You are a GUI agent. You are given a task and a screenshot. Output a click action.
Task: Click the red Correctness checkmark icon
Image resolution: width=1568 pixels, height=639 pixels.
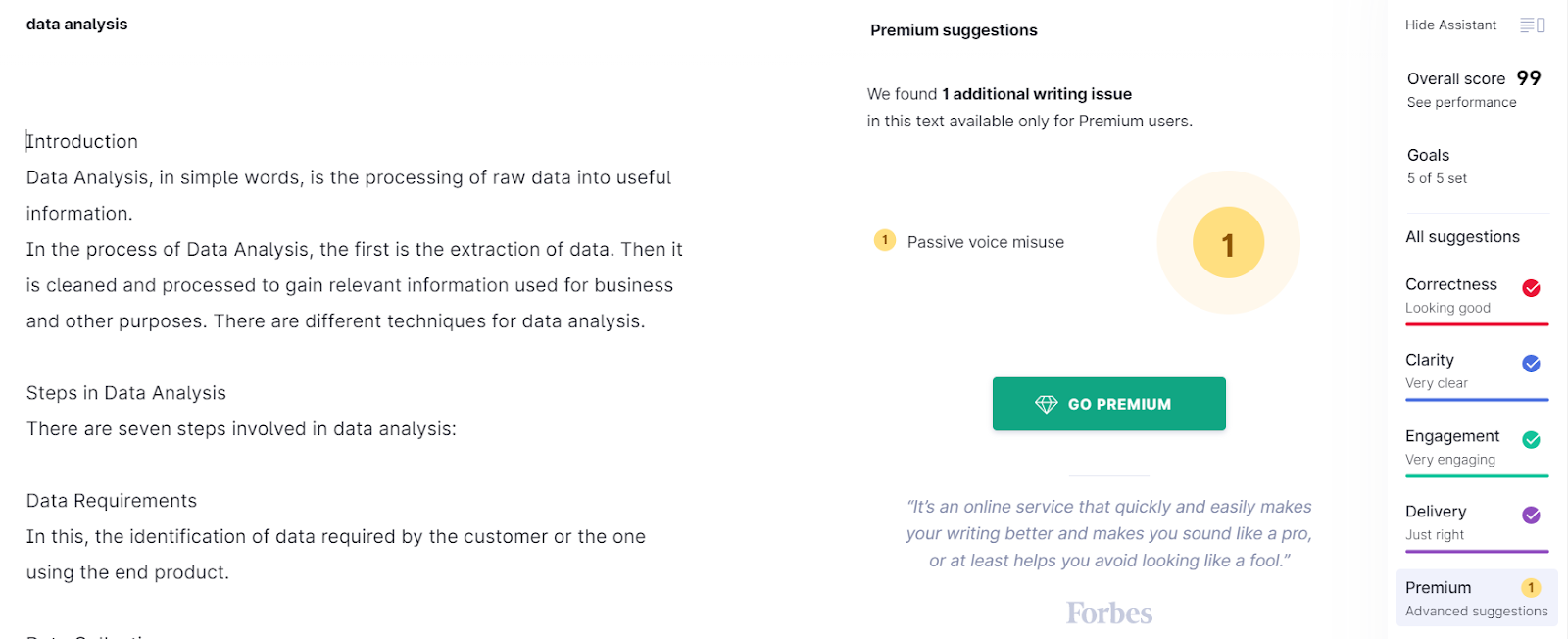[x=1531, y=288]
